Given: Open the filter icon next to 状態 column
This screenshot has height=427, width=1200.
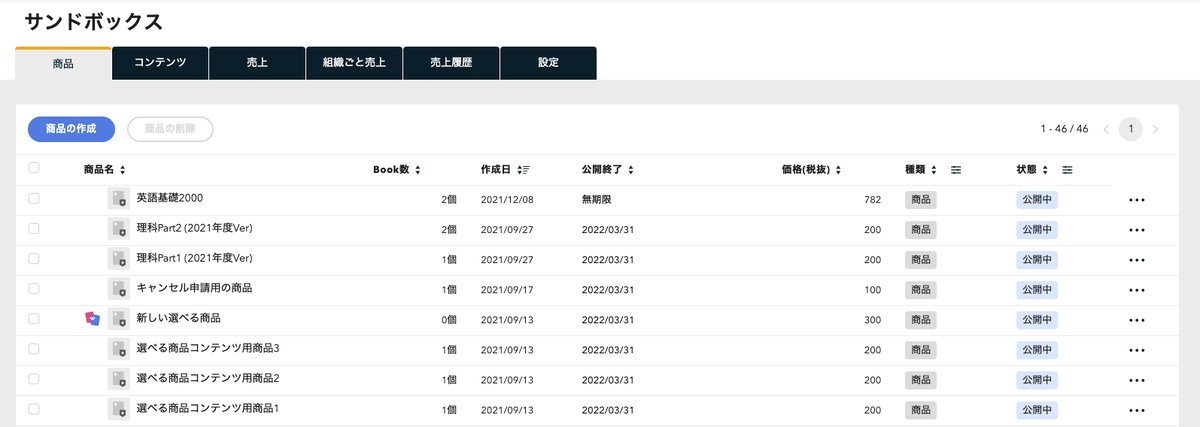Looking at the screenshot, I should pos(1067,170).
